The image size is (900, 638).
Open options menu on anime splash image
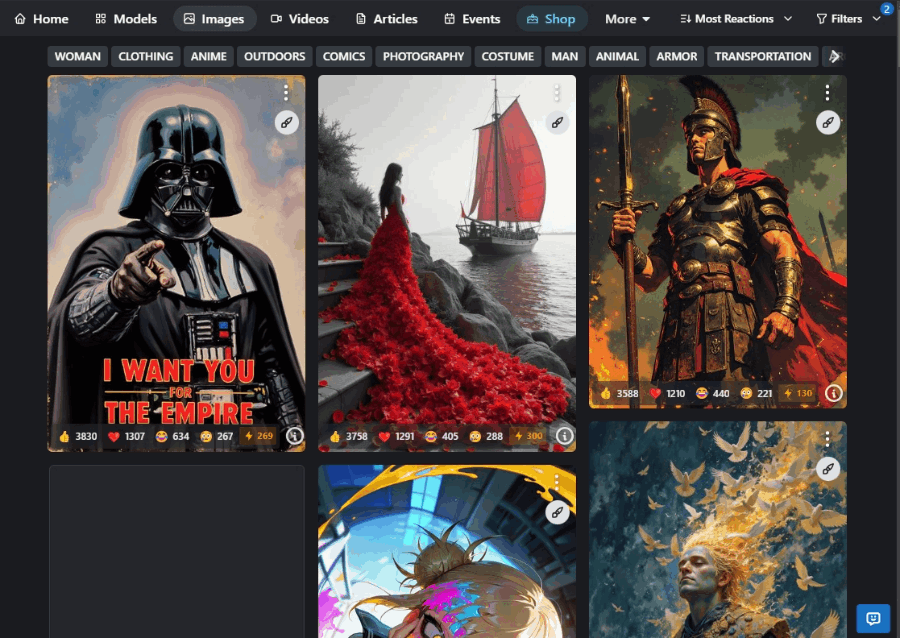pos(557,483)
